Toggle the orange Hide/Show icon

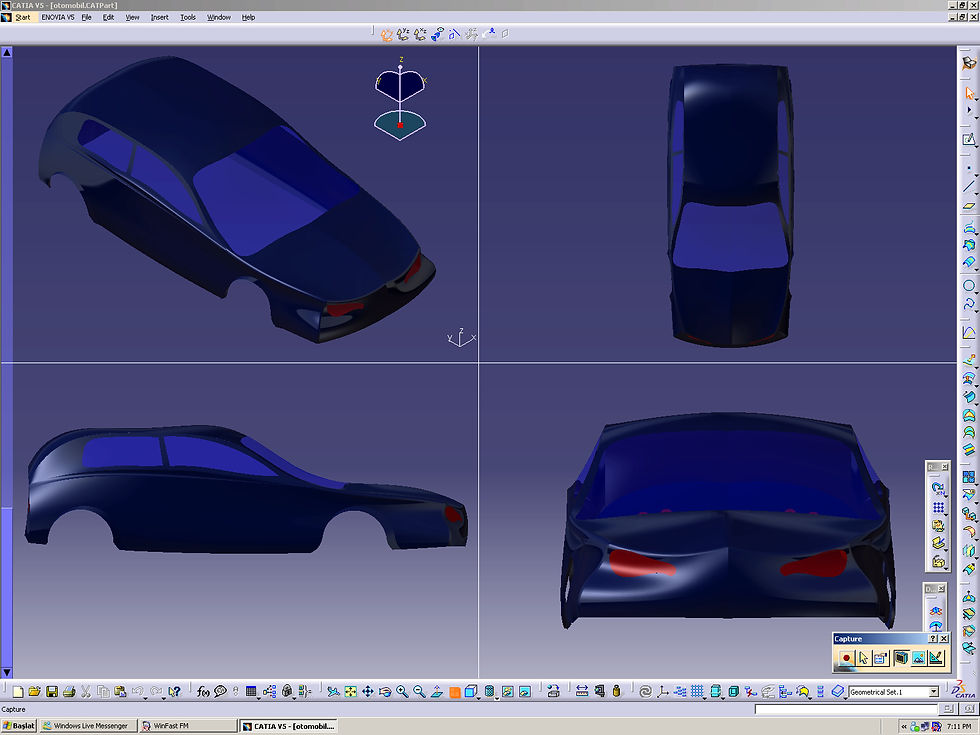point(454,691)
